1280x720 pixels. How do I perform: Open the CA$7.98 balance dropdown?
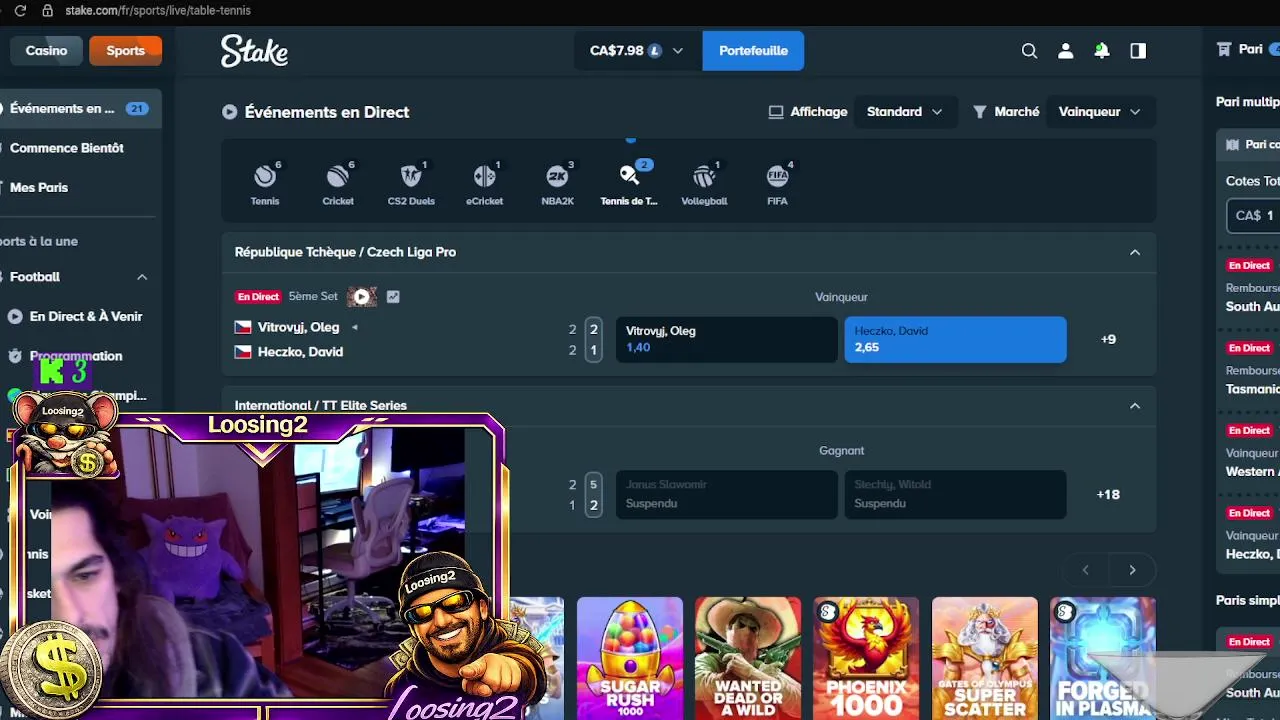[x=637, y=51]
